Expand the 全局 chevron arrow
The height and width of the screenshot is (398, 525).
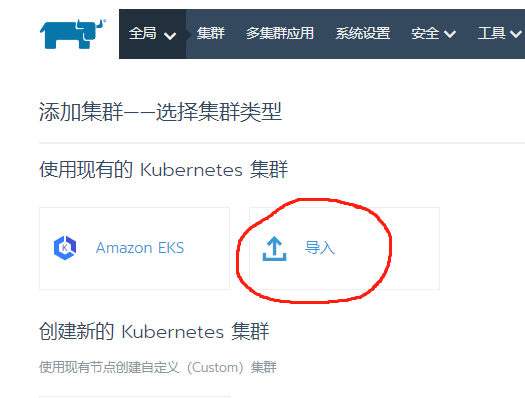pos(170,35)
